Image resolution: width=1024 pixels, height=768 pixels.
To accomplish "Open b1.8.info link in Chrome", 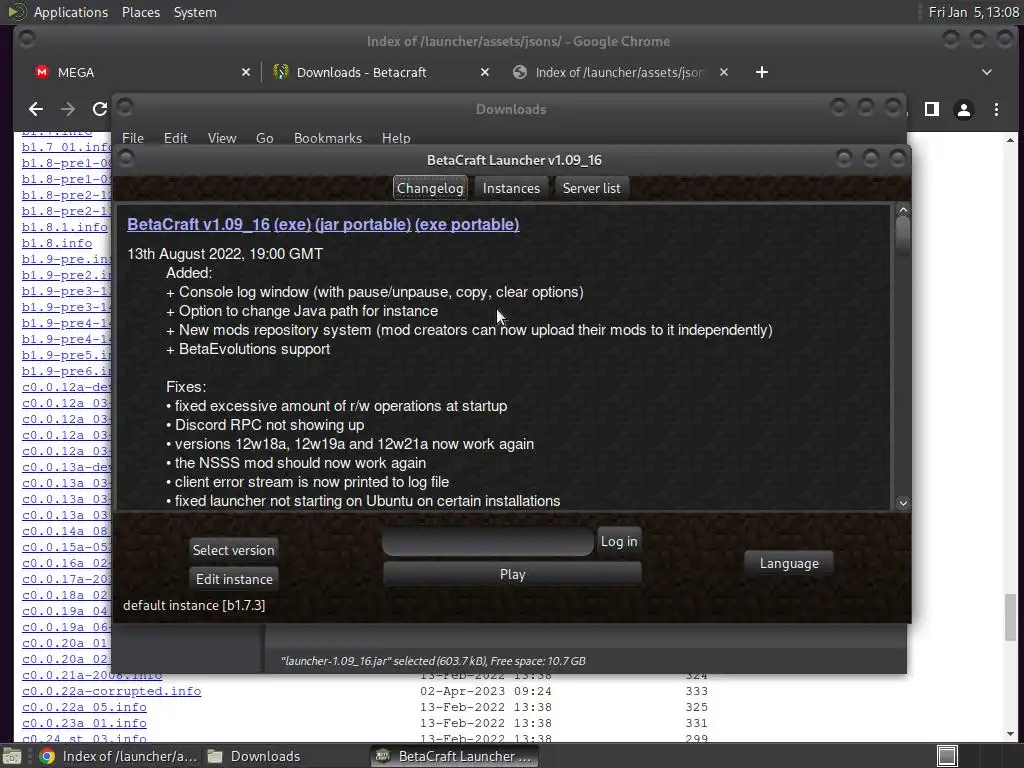I will pos(57,243).
